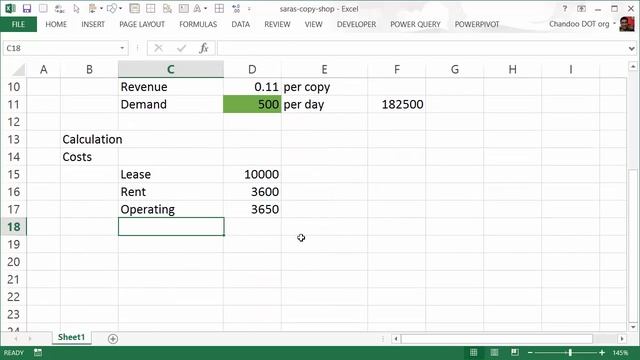Open the font A icon dropdown arrow
The image size is (640, 360).
click(205, 9)
